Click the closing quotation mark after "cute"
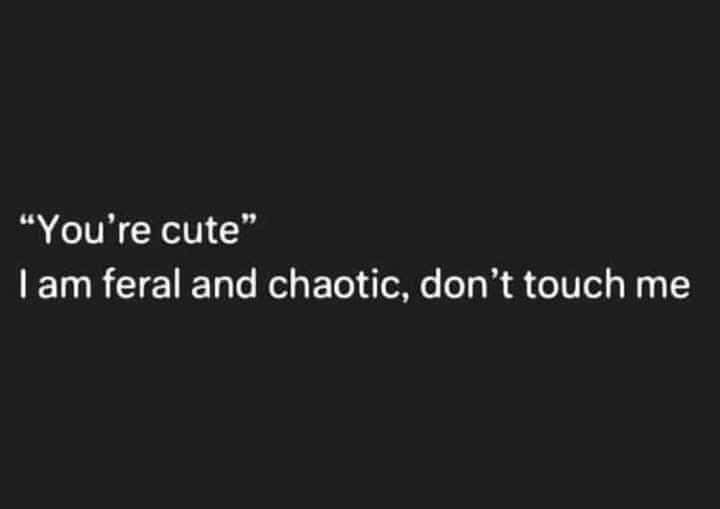 coord(248,219)
